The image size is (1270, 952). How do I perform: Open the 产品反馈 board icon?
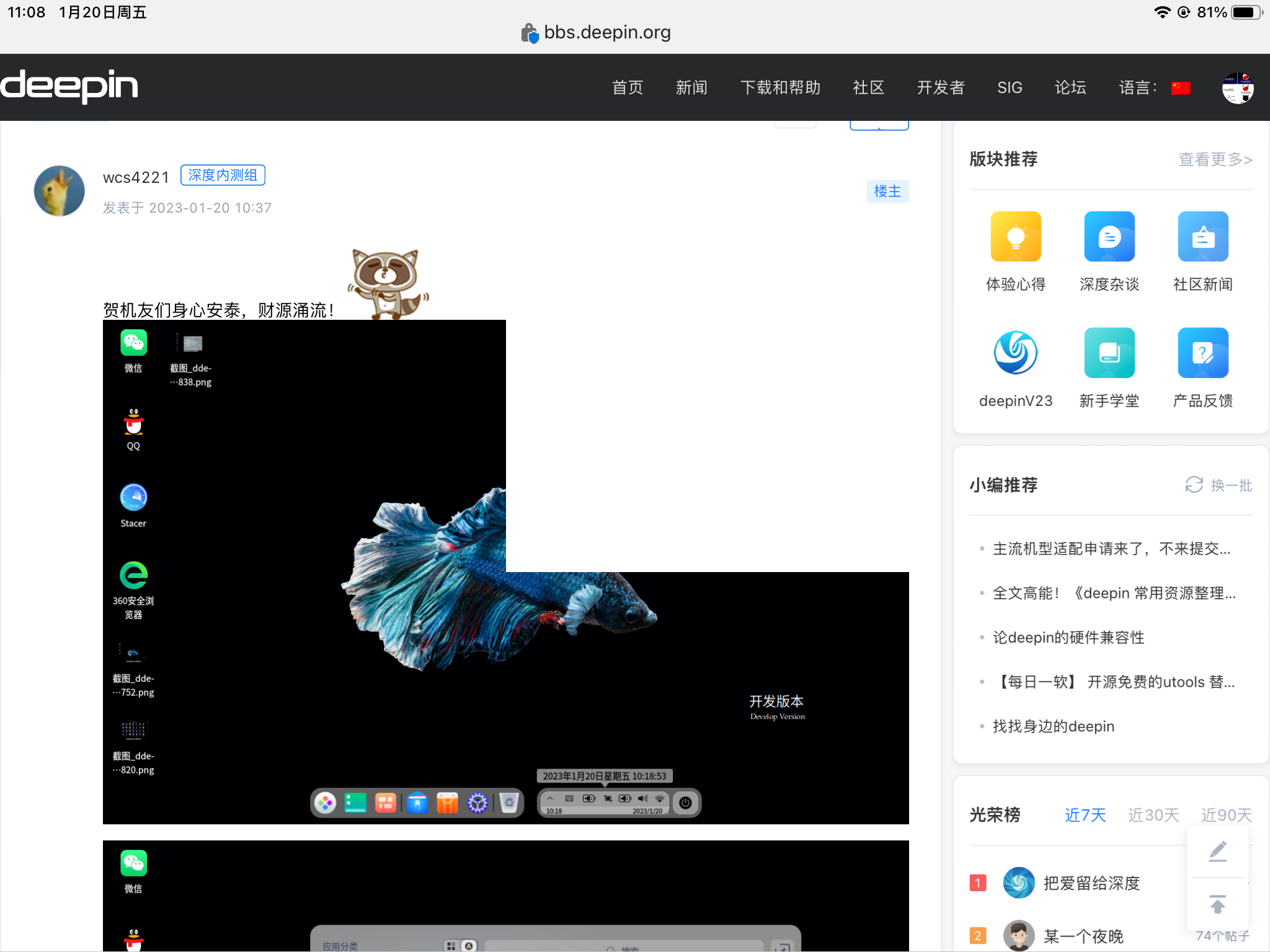click(x=1202, y=352)
